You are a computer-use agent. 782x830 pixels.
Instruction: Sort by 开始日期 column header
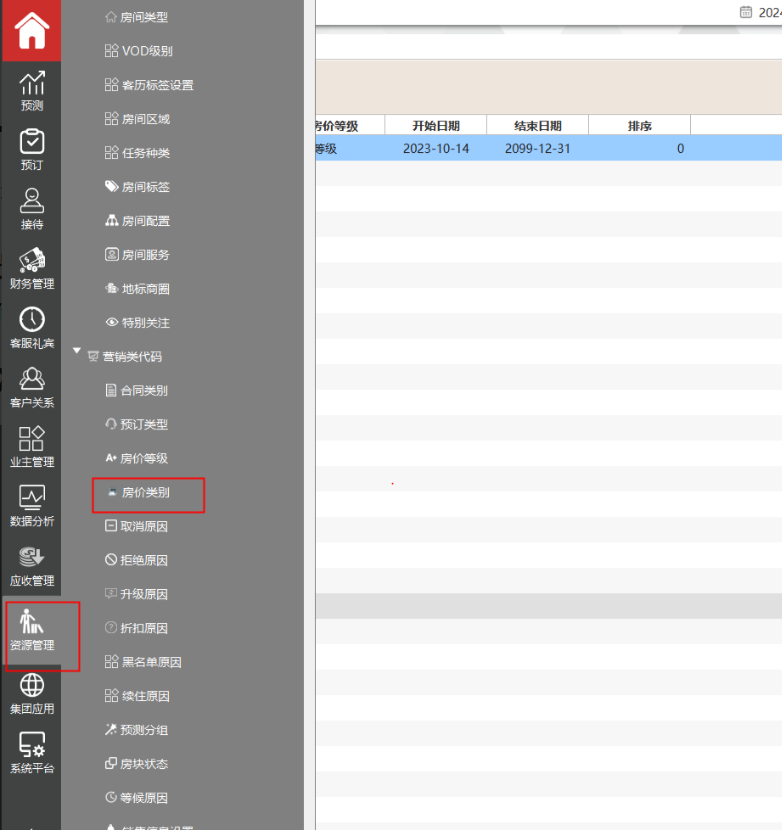pos(436,126)
